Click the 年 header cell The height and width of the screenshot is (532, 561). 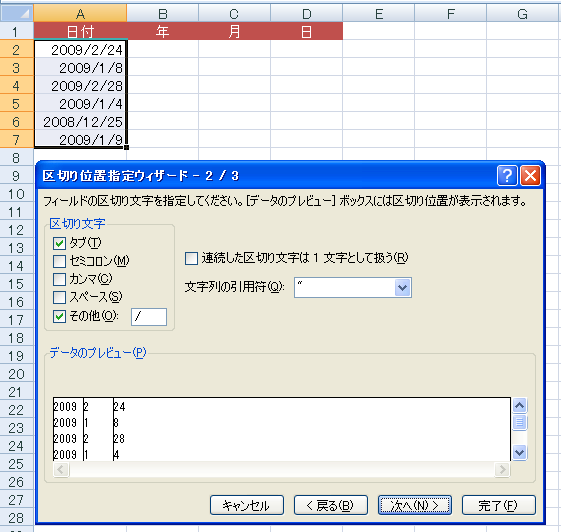click(163, 31)
